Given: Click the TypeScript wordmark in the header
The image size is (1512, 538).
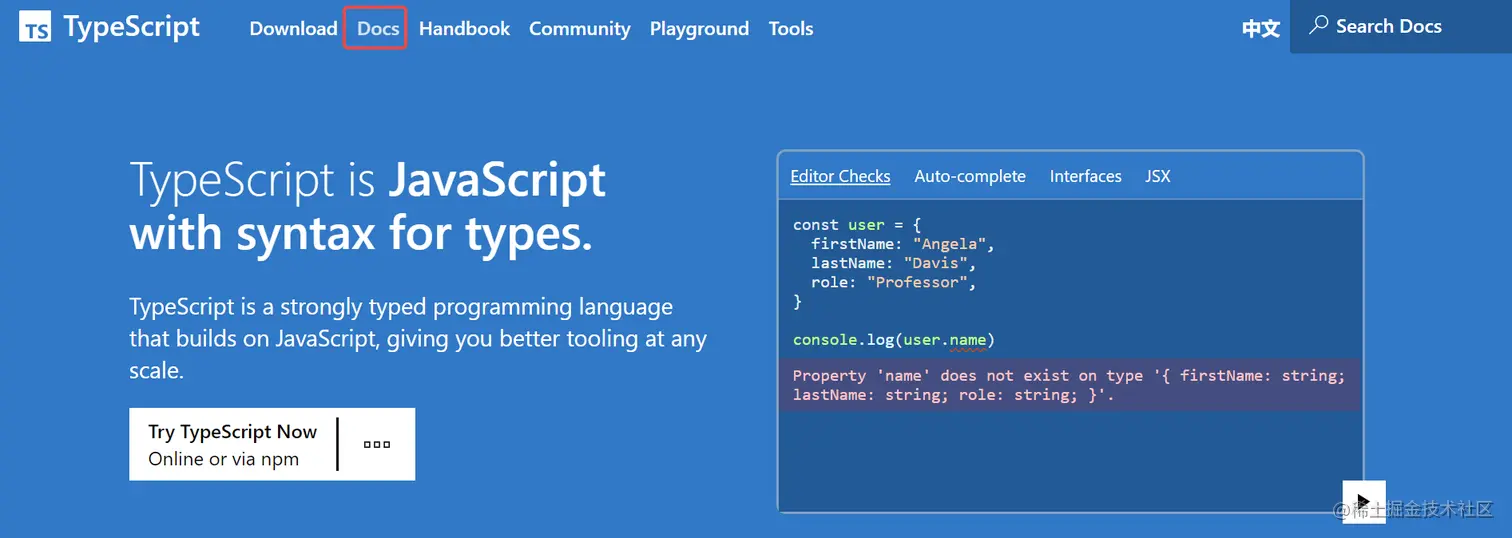Looking at the screenshot, I should tap(132, 27).
